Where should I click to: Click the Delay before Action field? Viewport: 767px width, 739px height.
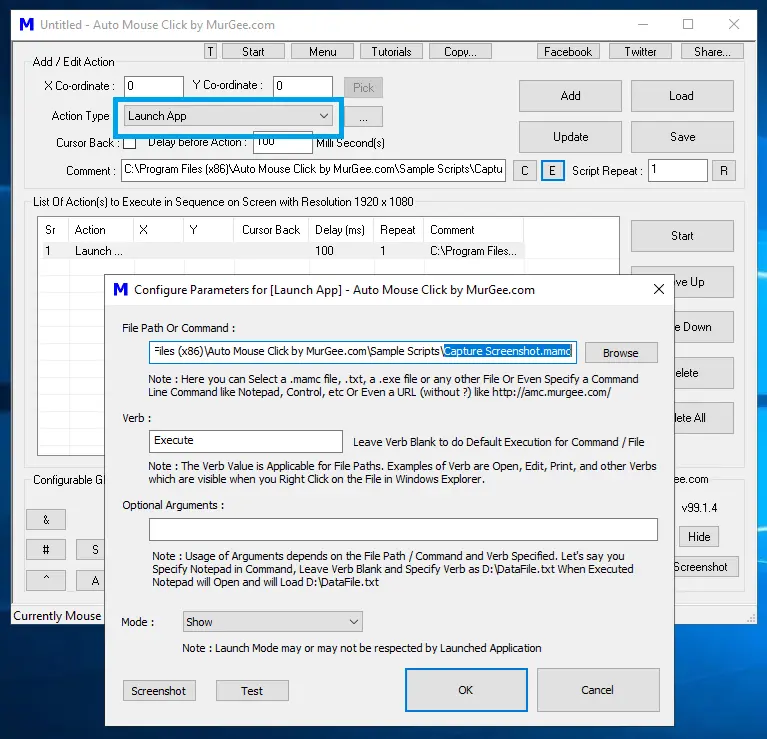[x=283, y=142]
